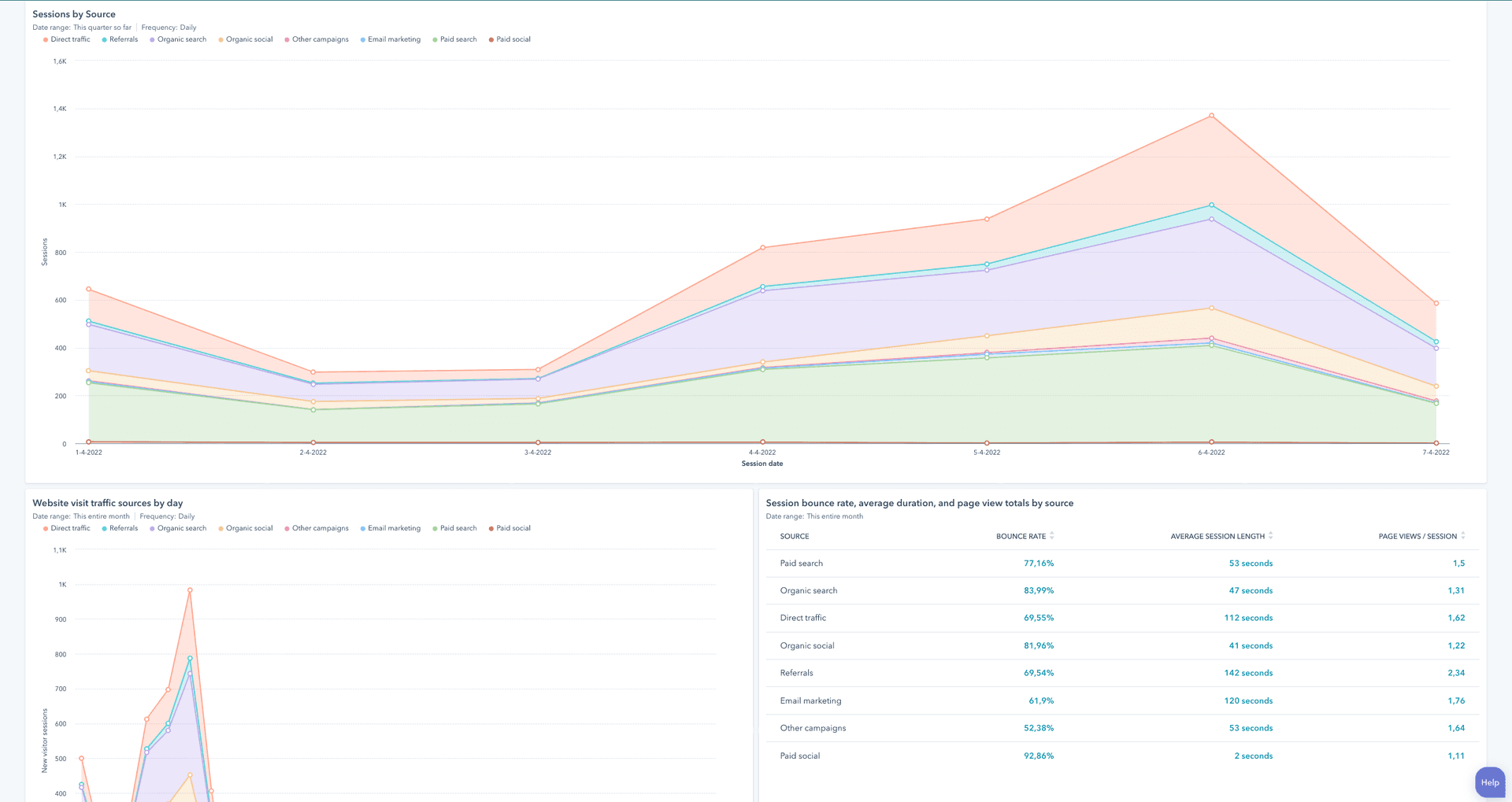1512x802 pixels.
Task: Toggle Other campaigns in Sessions by Source legend
Action: point(317,39)
